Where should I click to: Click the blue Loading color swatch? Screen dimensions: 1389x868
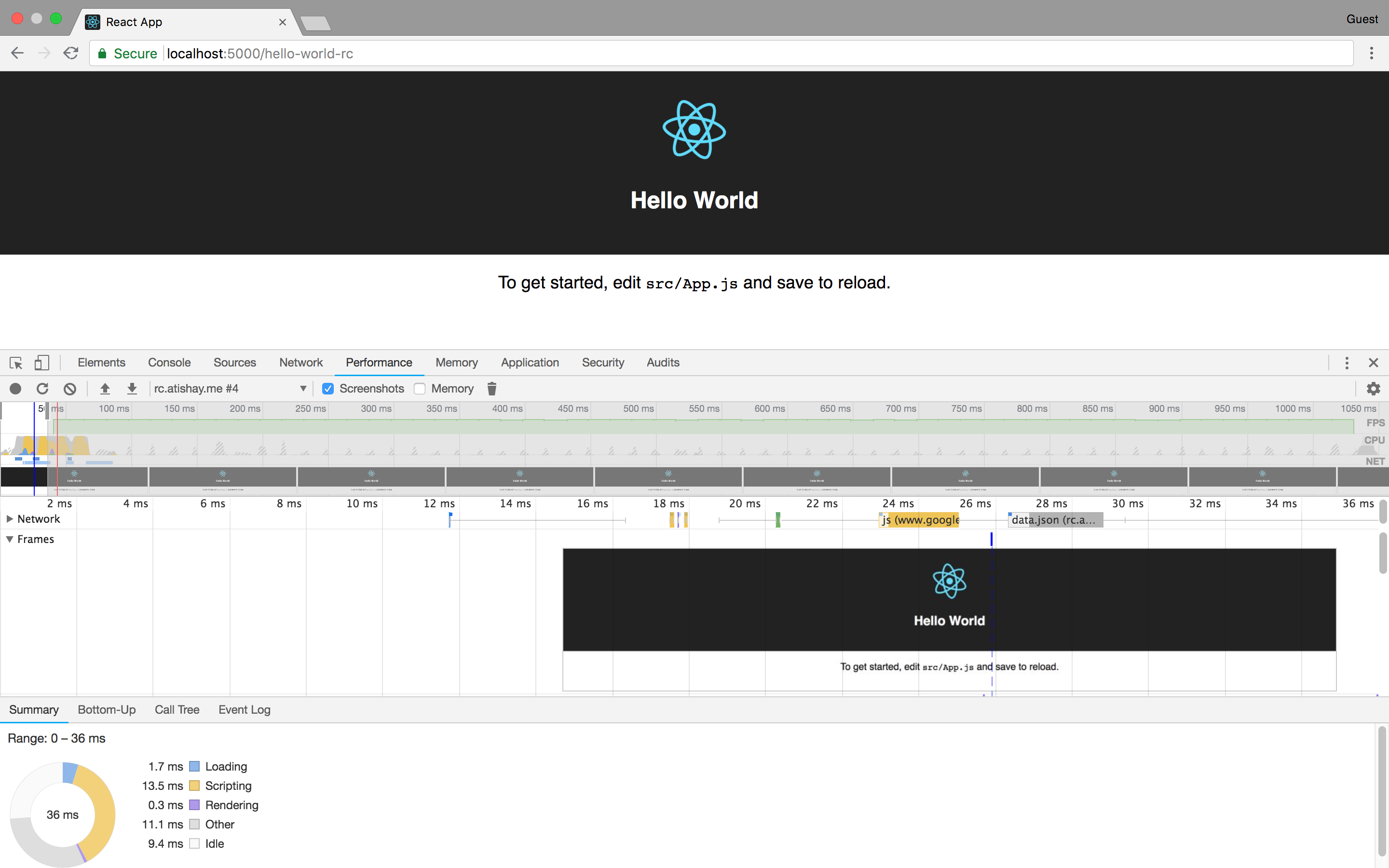(194, 766)
